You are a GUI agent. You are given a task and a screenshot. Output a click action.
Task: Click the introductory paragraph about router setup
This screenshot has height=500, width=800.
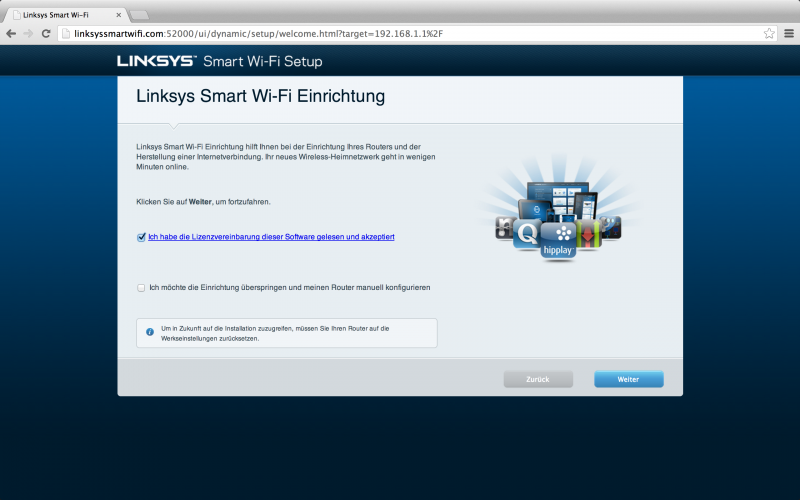(286, 157)
